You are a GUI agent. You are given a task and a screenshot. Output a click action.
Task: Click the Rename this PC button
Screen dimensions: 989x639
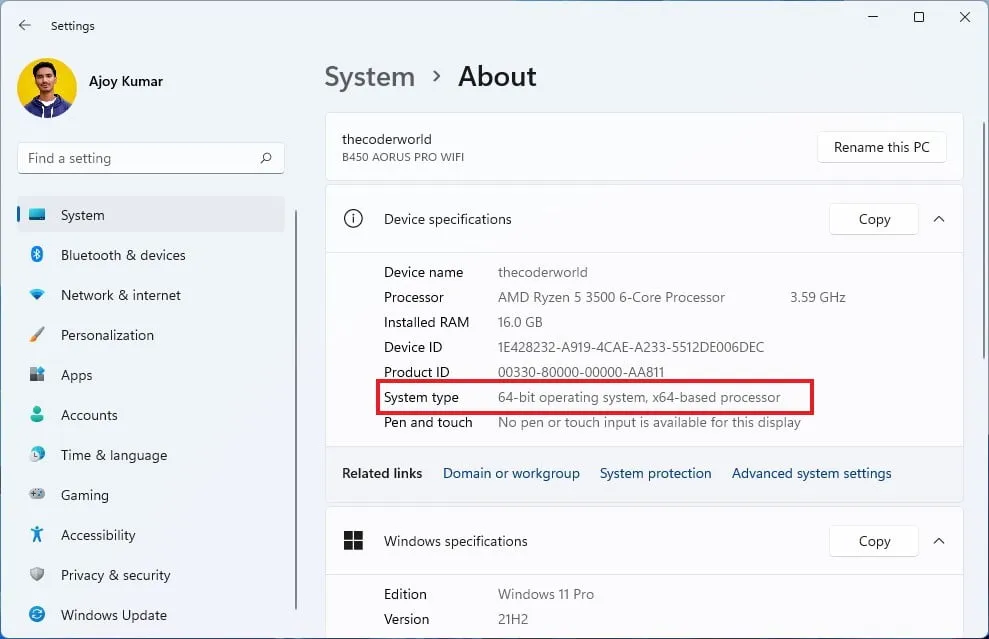click(881, 147)
